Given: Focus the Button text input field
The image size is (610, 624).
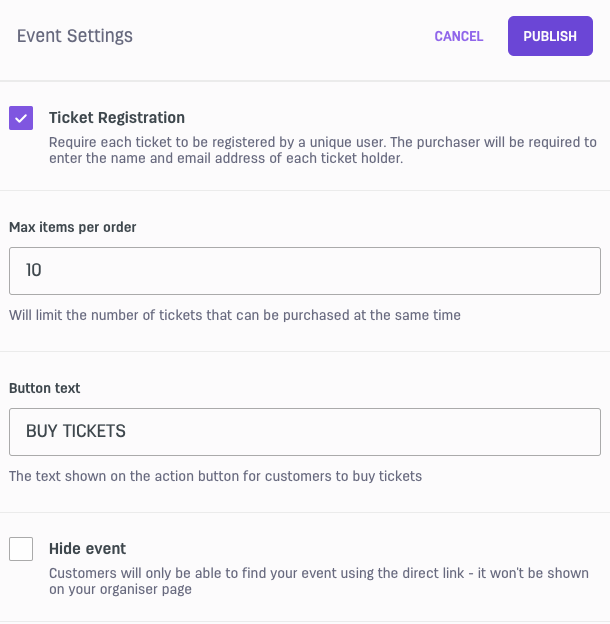Looking at the screenshot, I should [305, 432].
